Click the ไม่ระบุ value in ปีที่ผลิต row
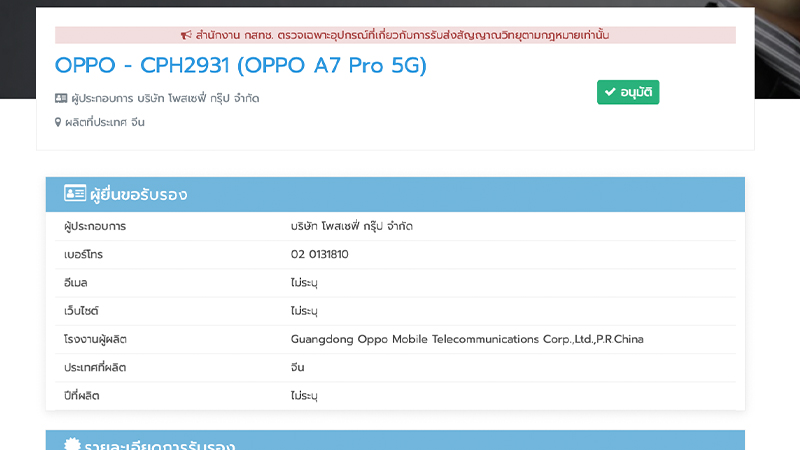 pyautogui.click(x=304, y=396)
